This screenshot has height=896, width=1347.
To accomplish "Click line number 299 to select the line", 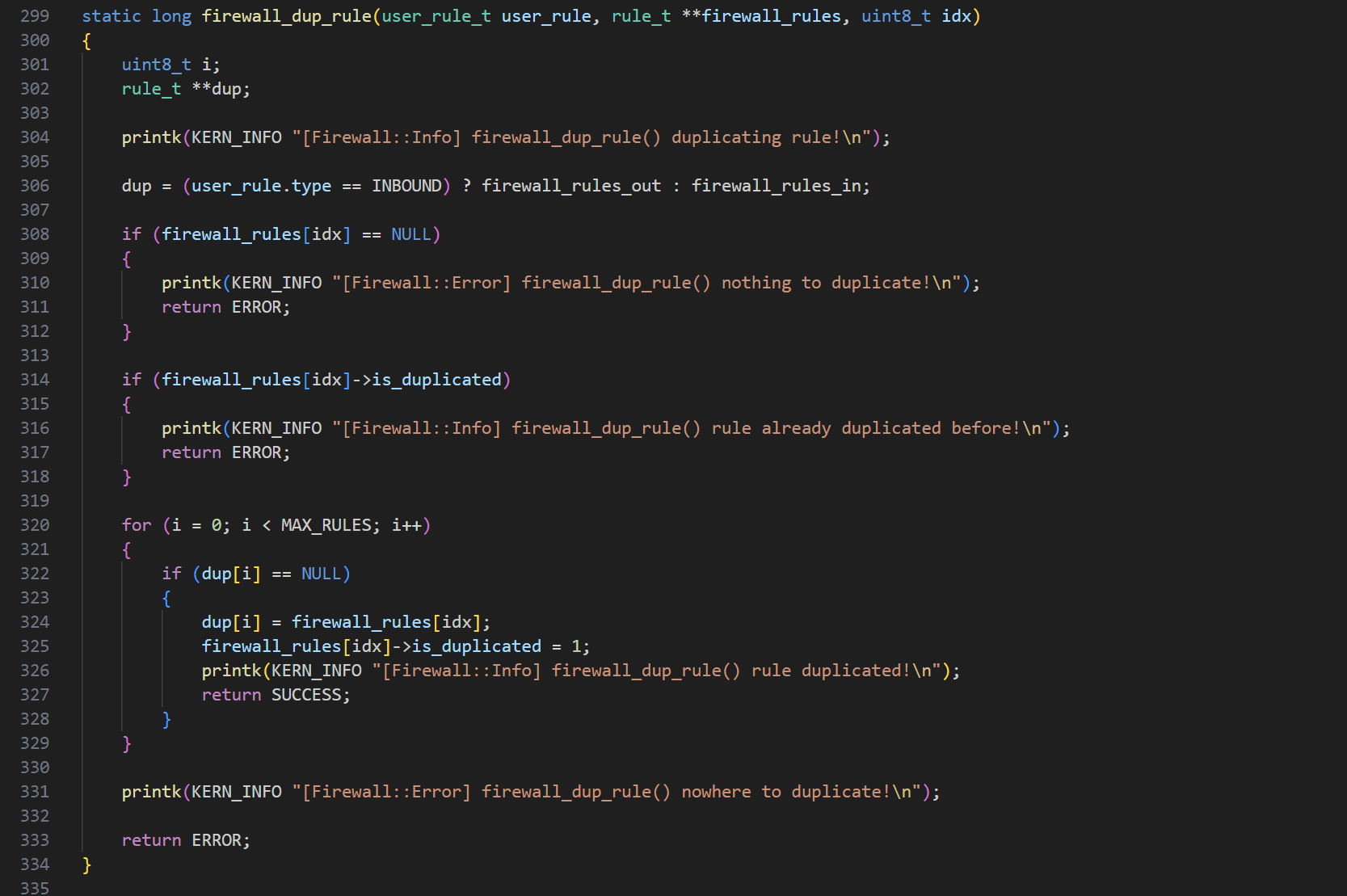I will [x=34, y=15].
